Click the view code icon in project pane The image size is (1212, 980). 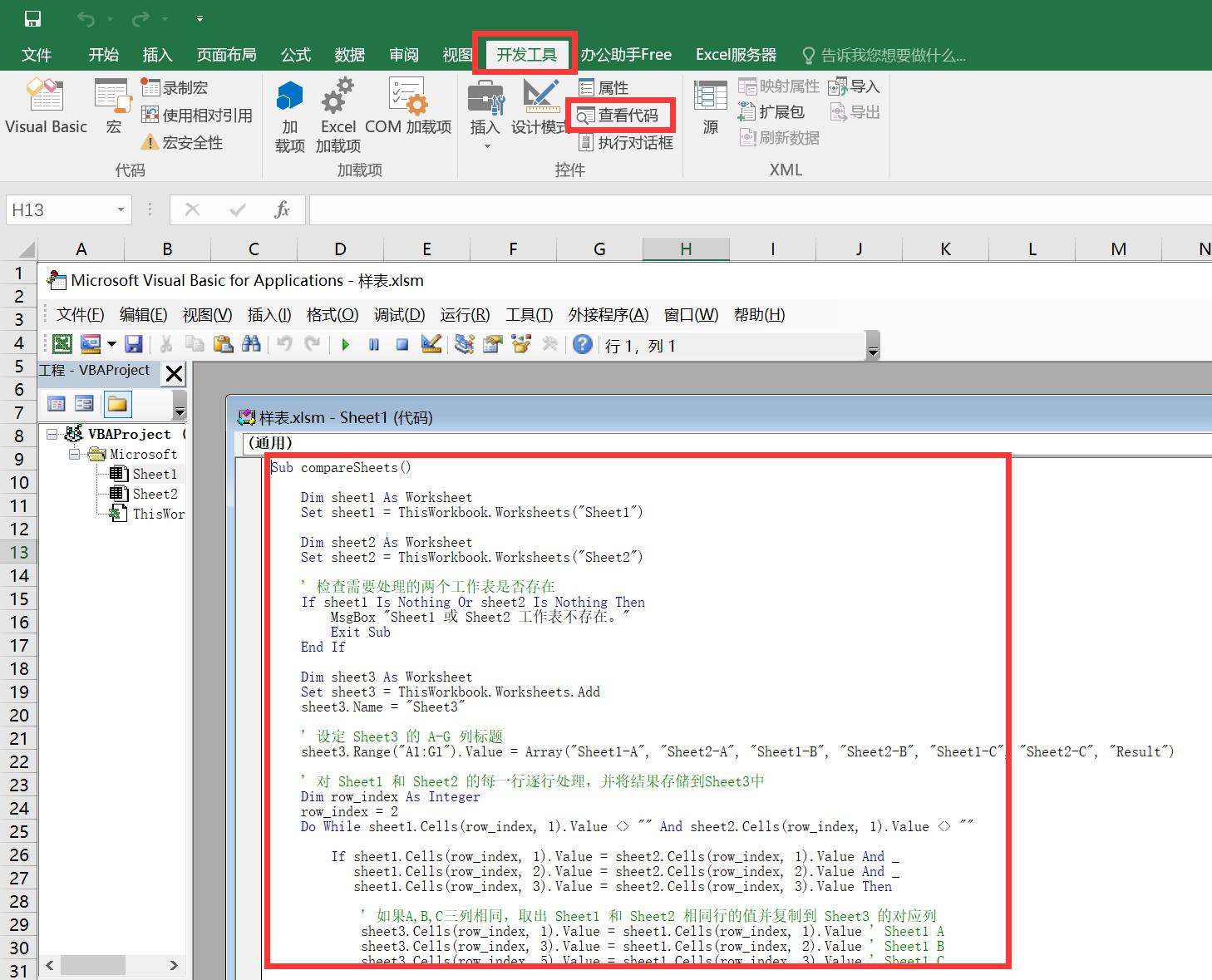(57, 404)
